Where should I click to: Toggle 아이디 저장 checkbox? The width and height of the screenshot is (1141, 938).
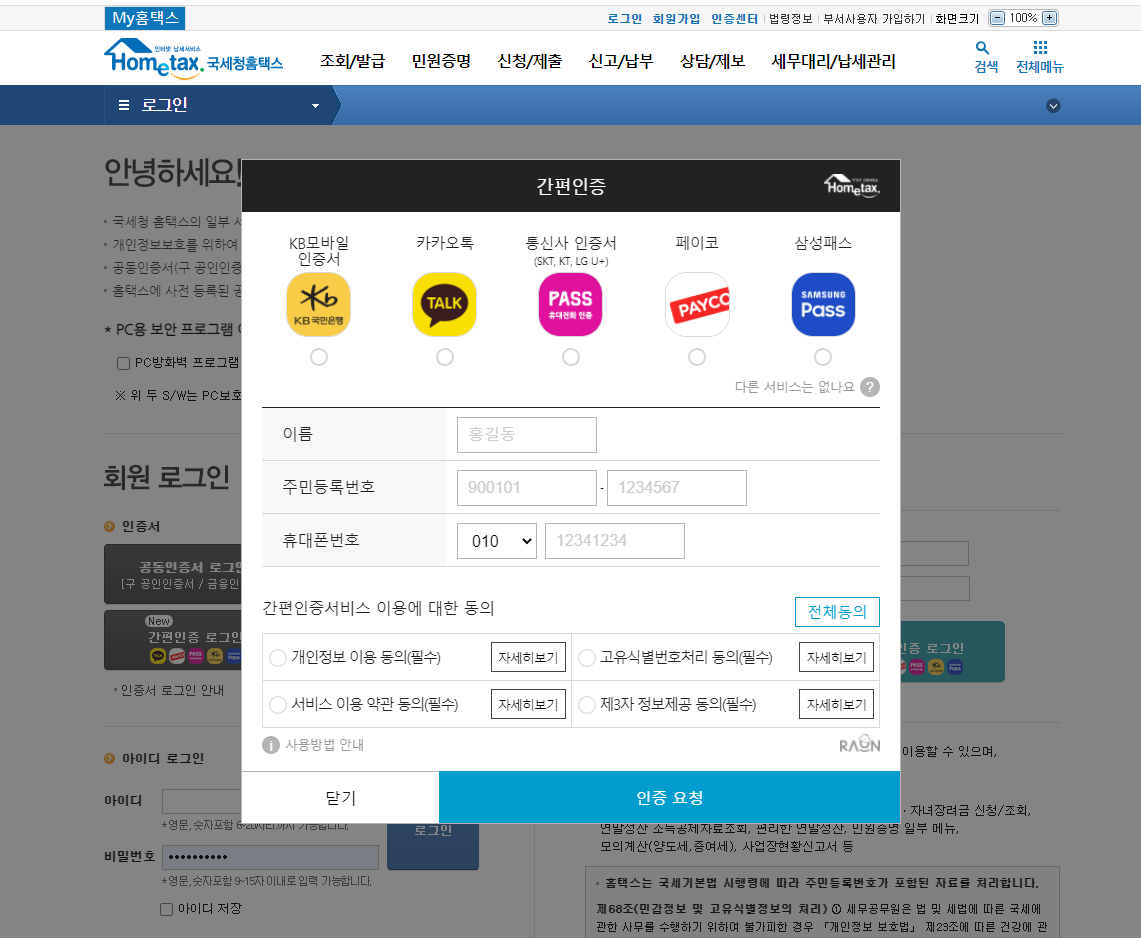[167, 909]
